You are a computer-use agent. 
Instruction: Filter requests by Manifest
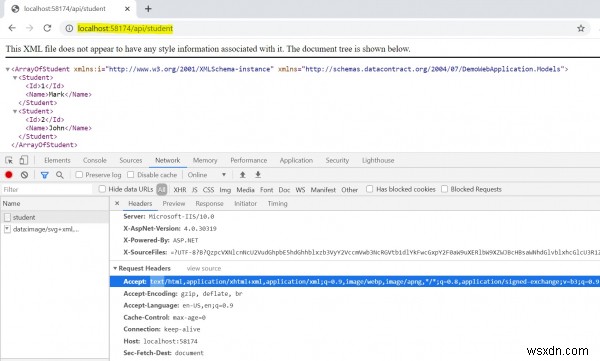coord(323,189)
